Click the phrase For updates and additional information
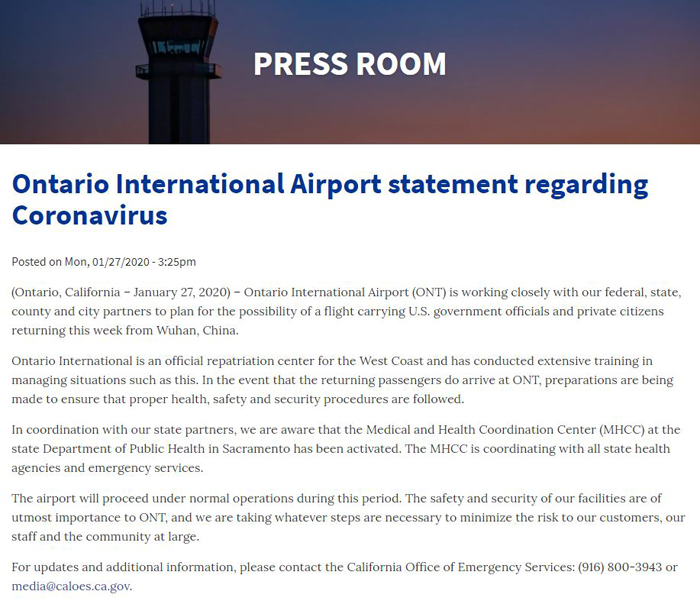Image resolution: width=700 pixels, height=604 pixels. (123, 567)
